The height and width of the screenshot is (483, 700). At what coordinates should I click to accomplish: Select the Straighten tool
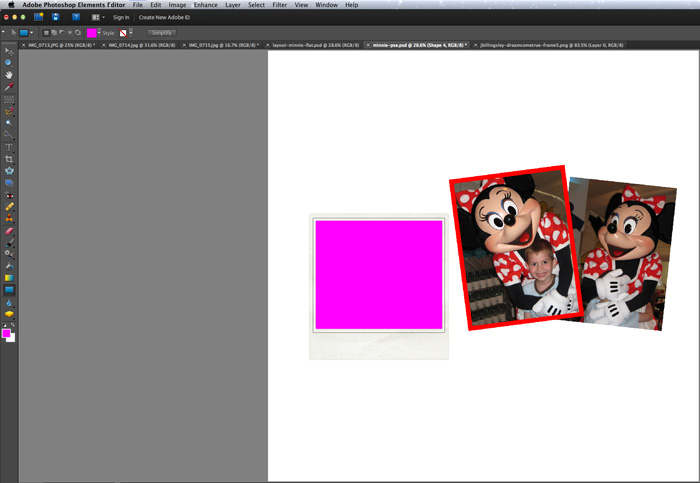click(x=8, y=183)
